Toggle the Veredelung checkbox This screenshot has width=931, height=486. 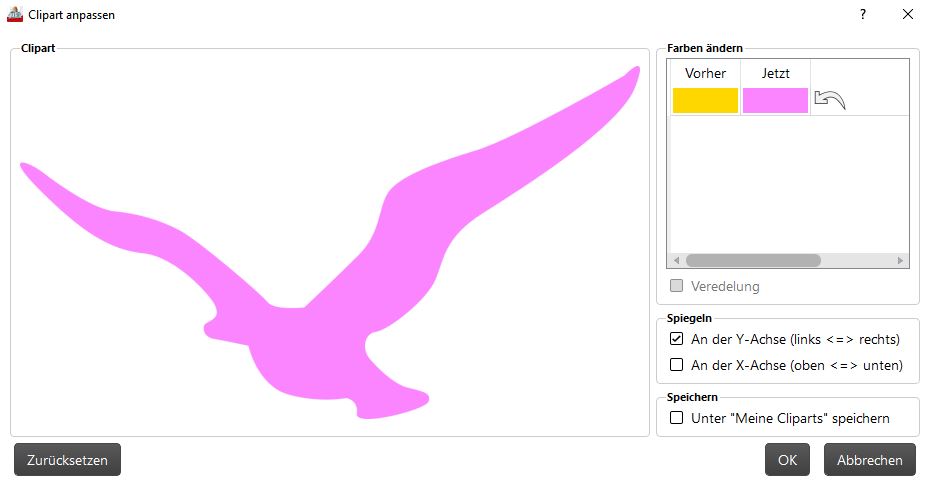click(676, 286)
